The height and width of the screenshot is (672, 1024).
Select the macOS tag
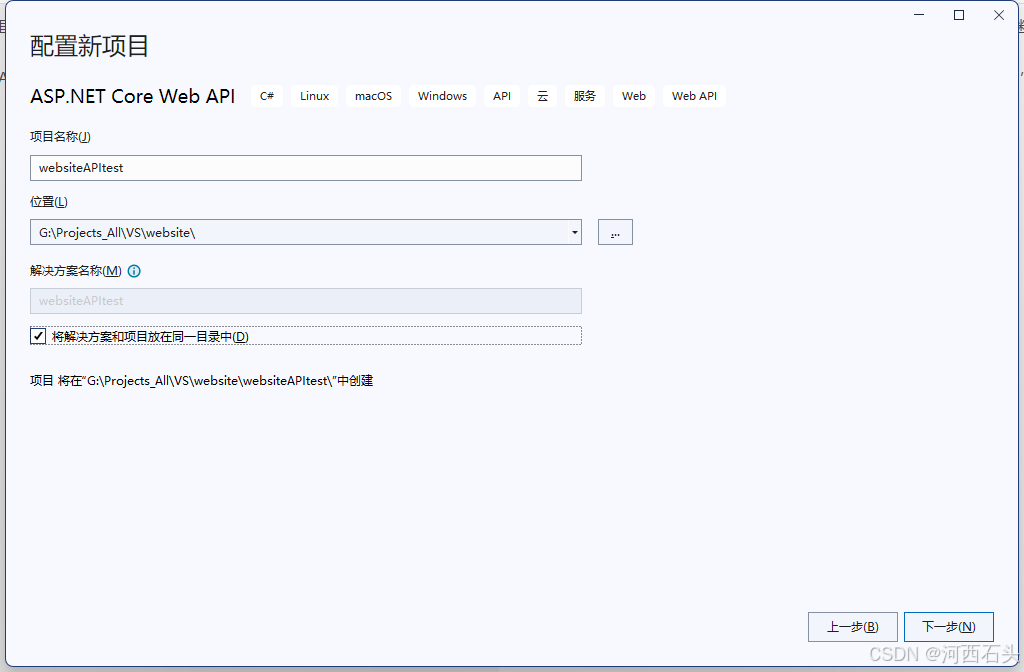coord(374,96)
